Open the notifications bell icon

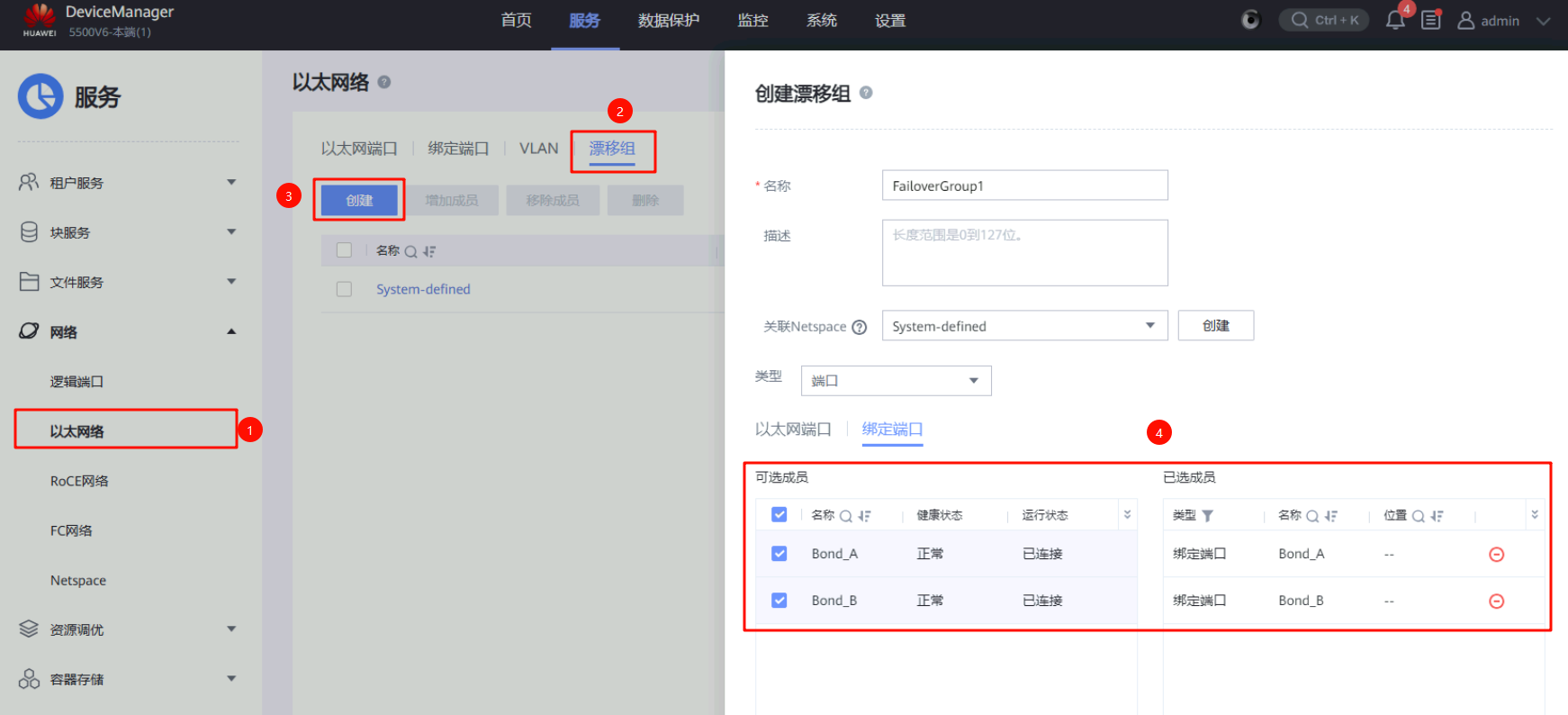click(x=1395, y=21)
